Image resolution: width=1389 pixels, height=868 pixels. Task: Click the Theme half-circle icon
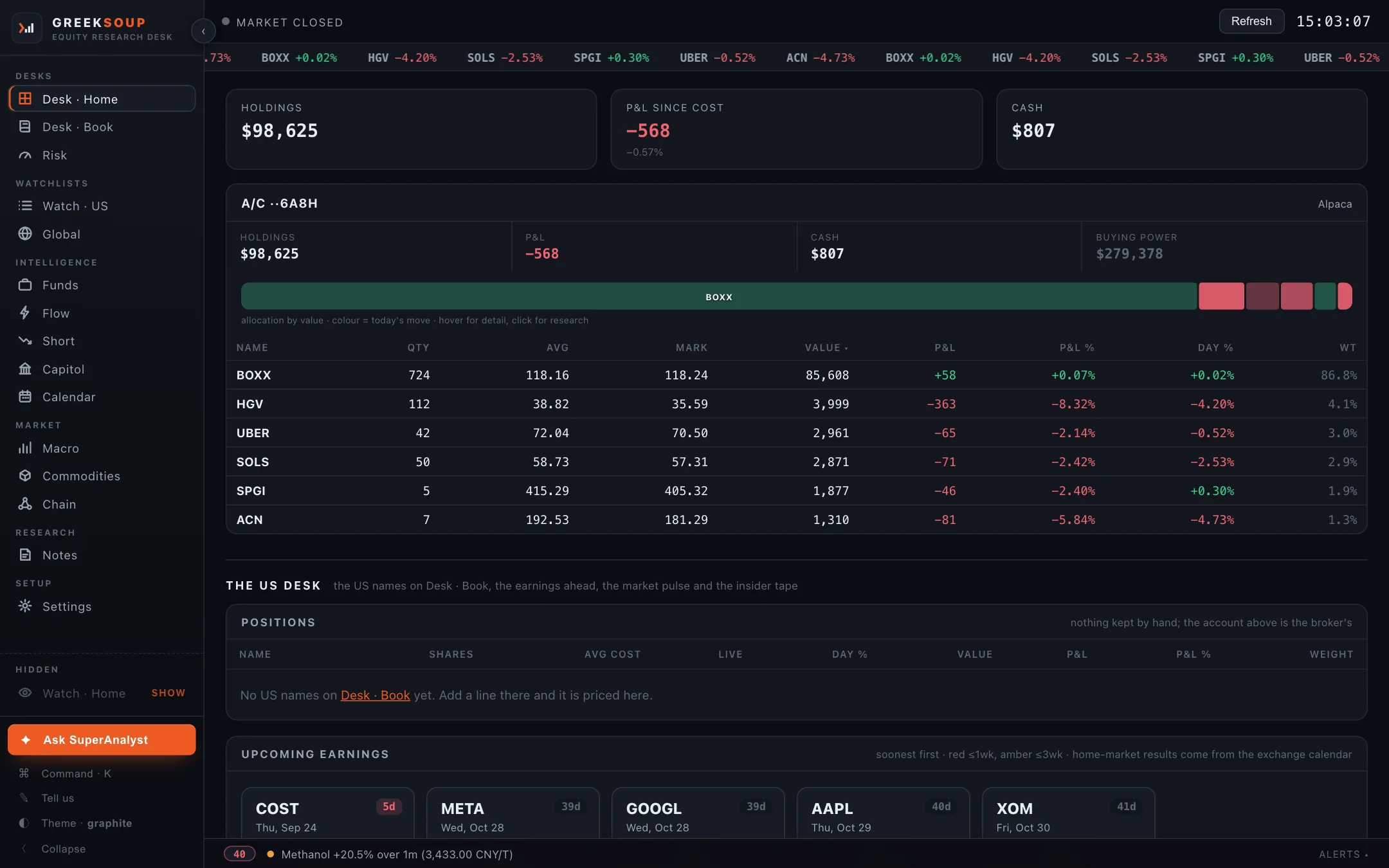coord(24,823)
